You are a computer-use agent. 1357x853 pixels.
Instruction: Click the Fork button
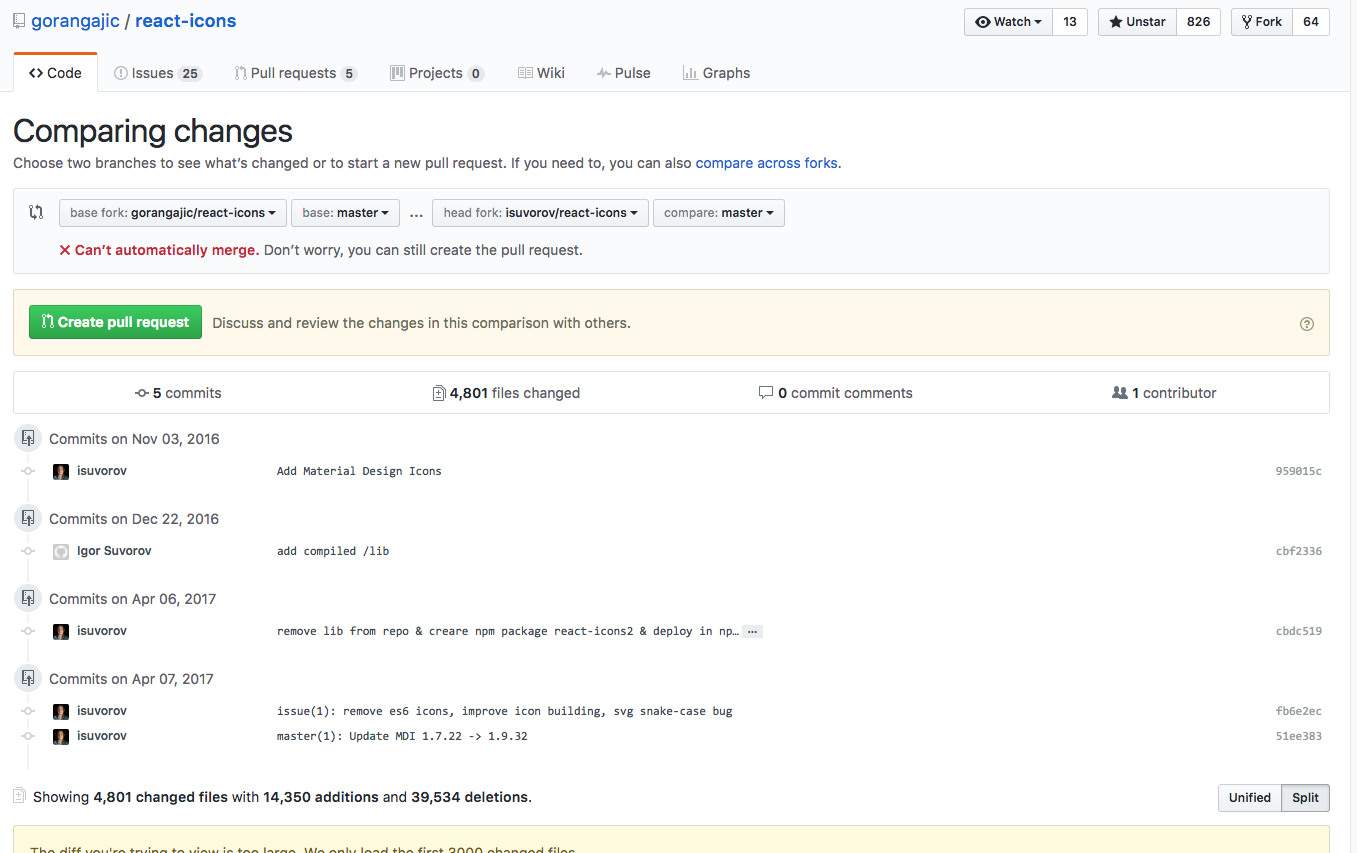pos(1261,22)
